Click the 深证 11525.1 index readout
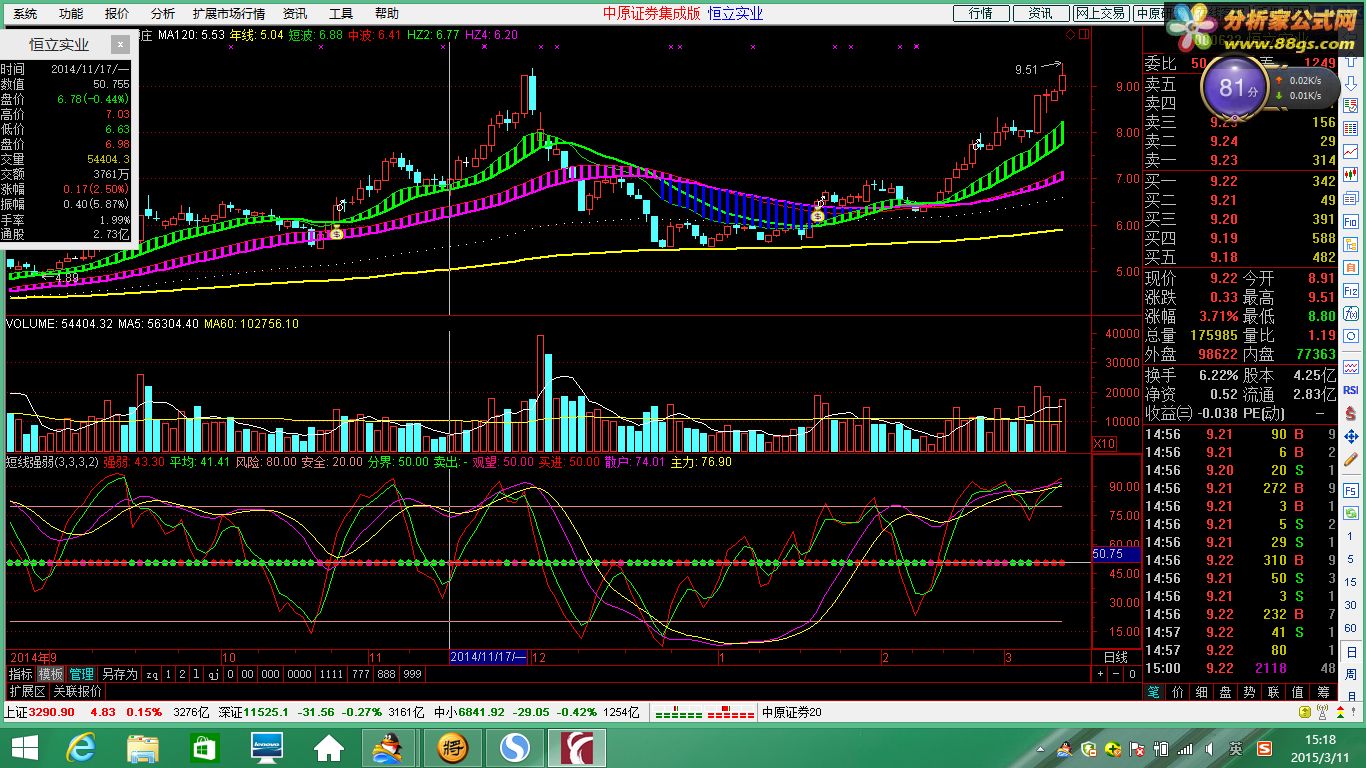This screenshot has width=1366, height=768. tap(254, 712)
